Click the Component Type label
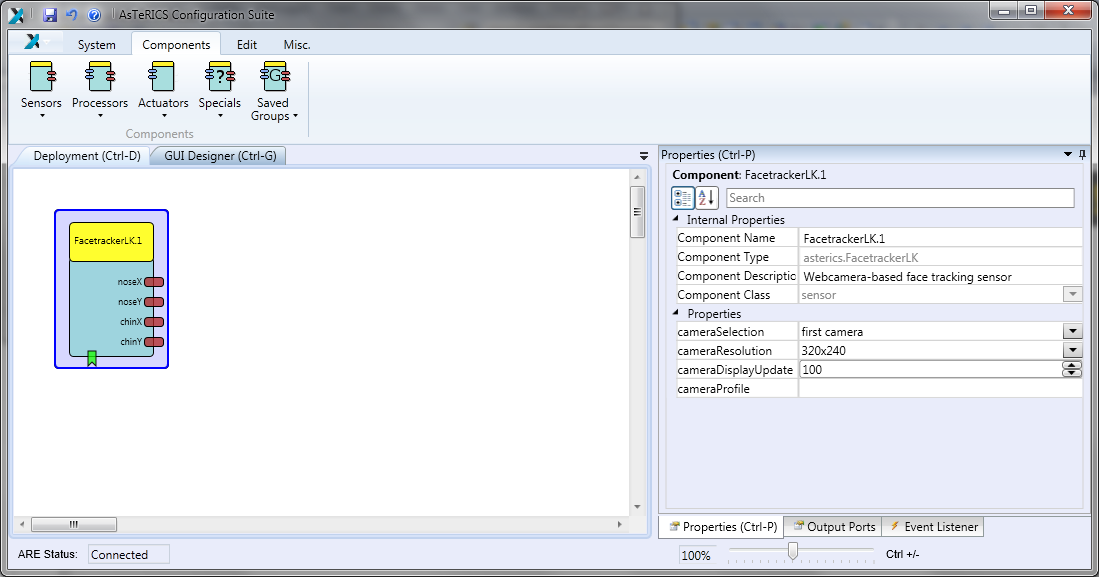 (x=723, y=257)
